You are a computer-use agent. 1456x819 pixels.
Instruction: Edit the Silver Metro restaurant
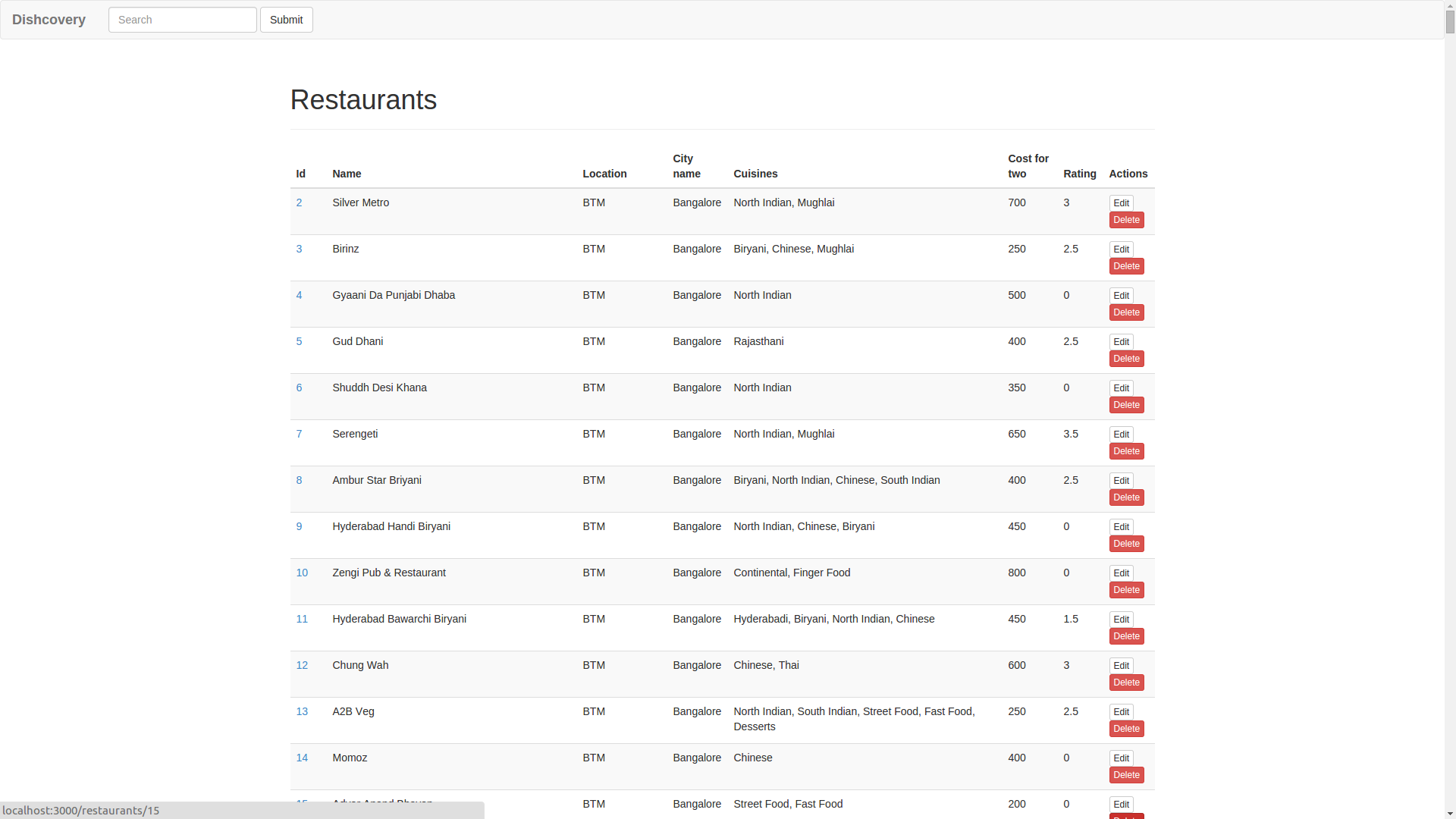pyautogui.click(x=1121, y=203)
